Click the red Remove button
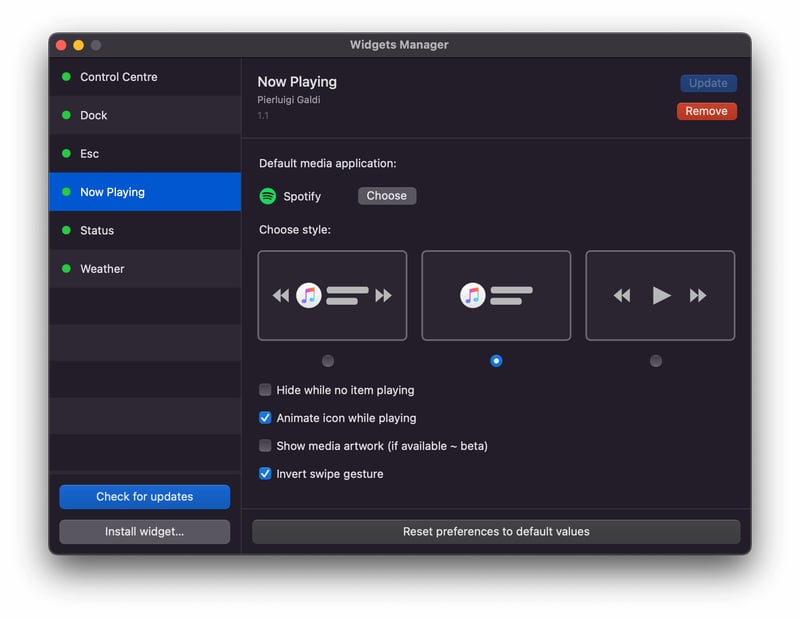Screen dimensions: 800x619 coord(706,111)
